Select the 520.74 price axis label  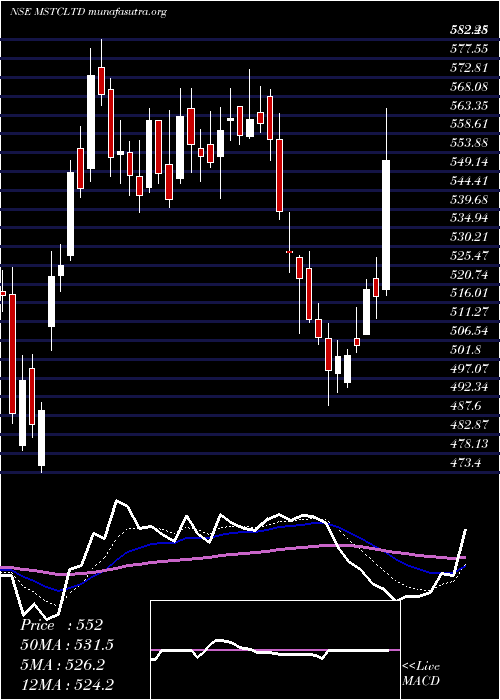click(x=468, y=275)
